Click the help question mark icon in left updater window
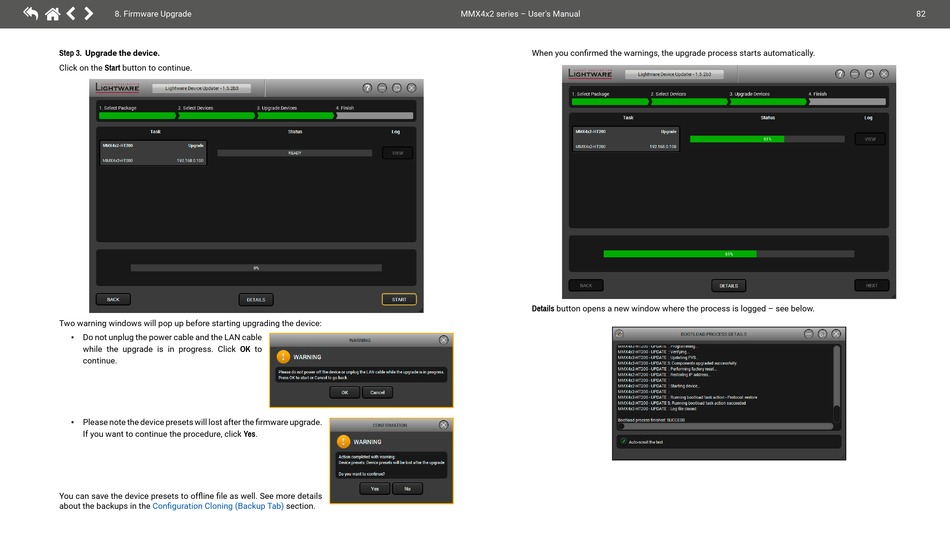The height and width of the screenshot is (533, 950). click(367, 88)
